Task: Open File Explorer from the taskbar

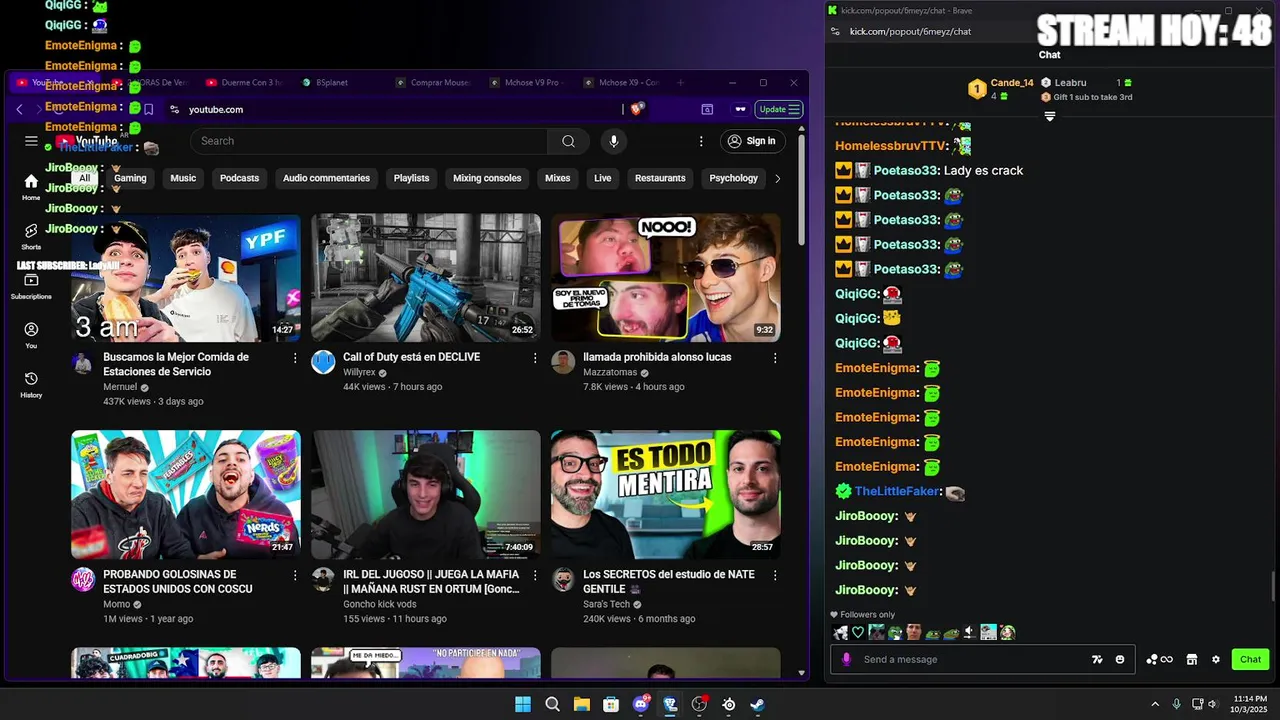Action: [x=581, y=704]
